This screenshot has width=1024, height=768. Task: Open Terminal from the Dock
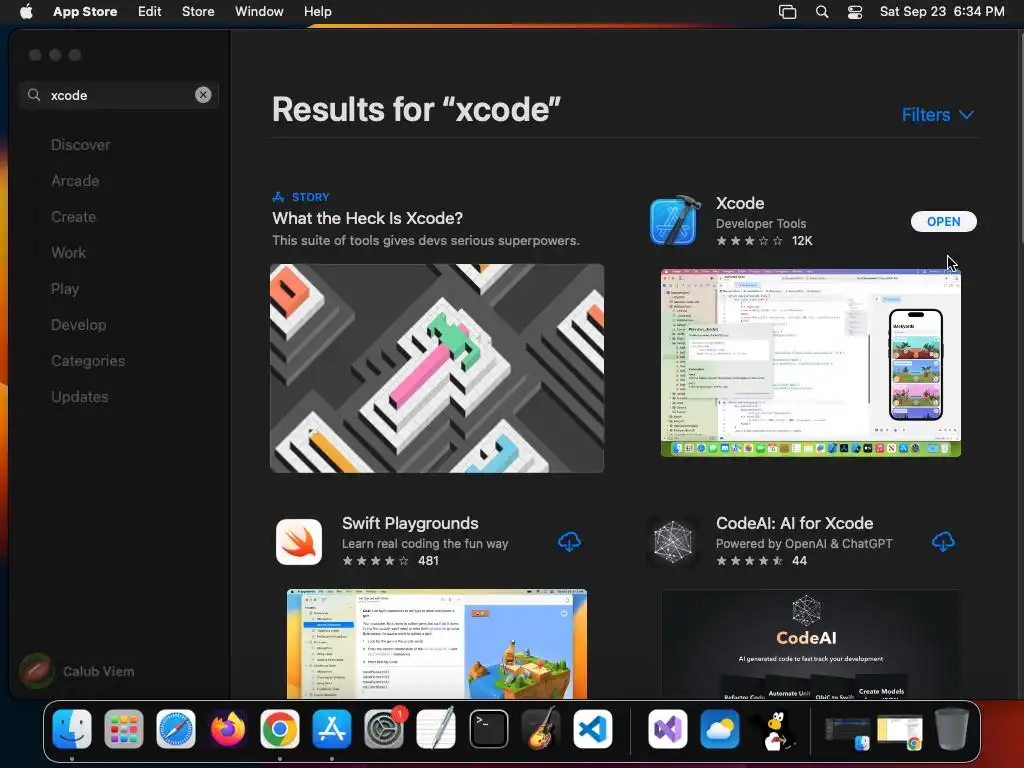pos(488,729)
